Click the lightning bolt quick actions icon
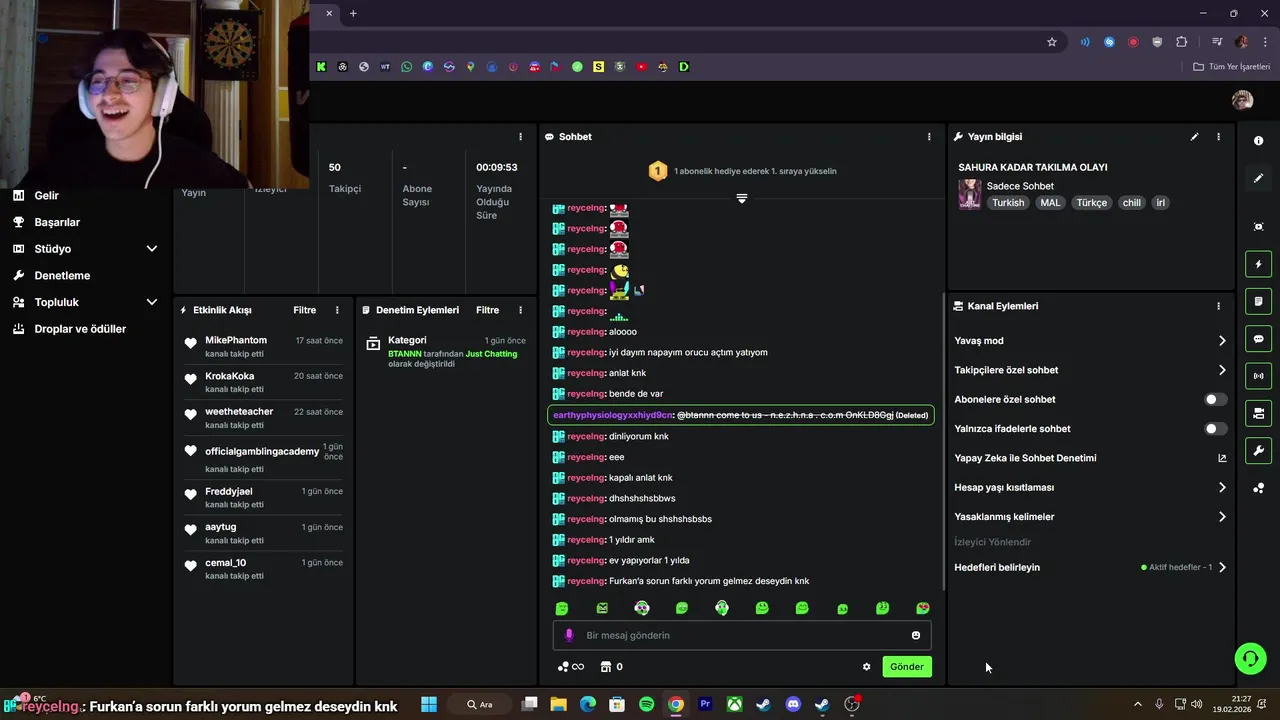Image resolution: width=1280 pixels, height=720 pixels. click(1258, 264)
